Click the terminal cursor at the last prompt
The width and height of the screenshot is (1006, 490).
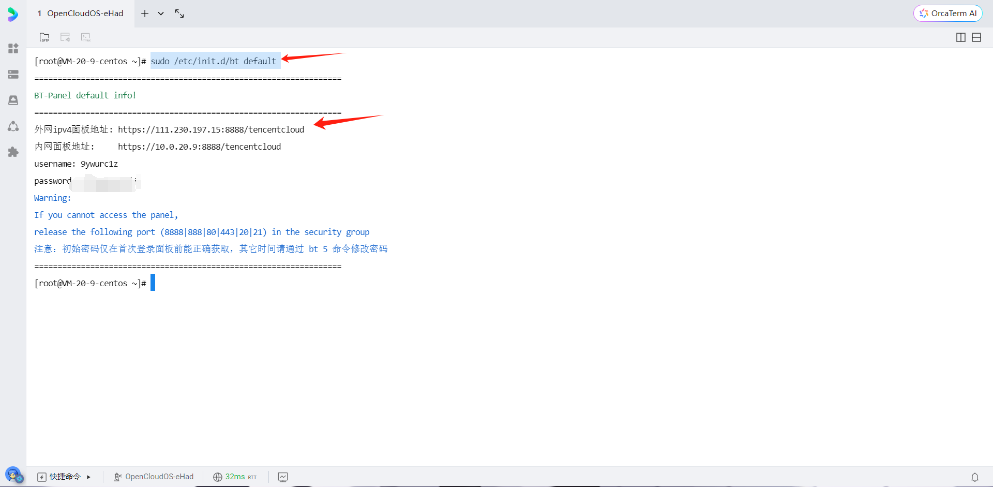coord(153,283)
